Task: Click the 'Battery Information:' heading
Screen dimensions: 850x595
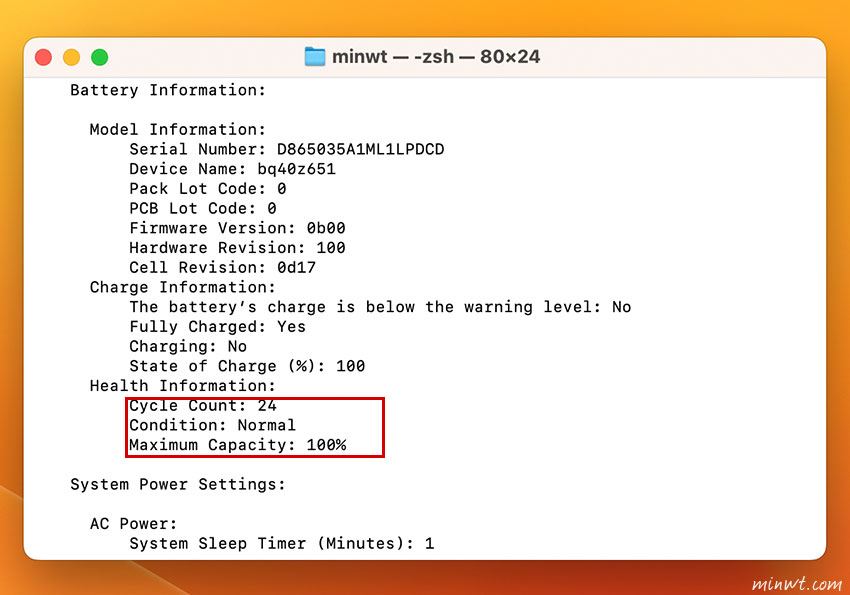Action: pos(168,90)
